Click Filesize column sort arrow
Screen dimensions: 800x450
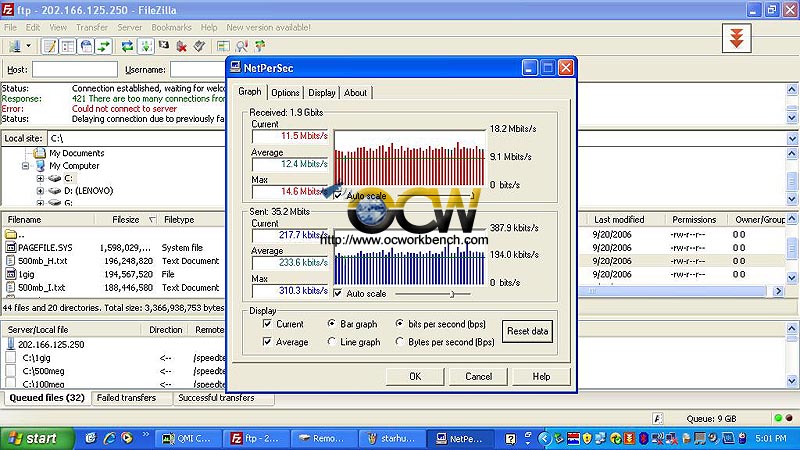(152, 220)
